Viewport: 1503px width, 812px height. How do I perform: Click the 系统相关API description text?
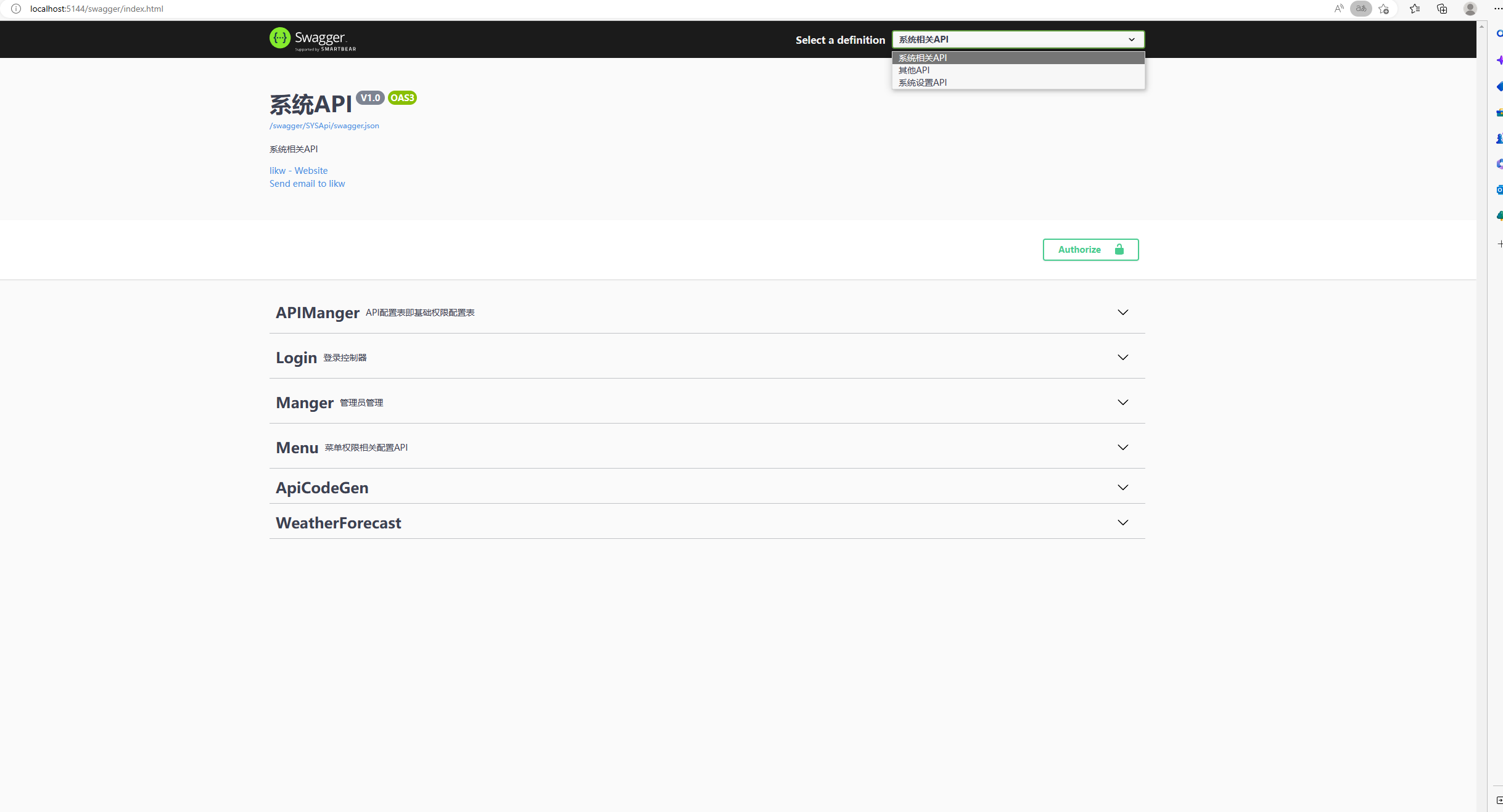pos(294,149)
